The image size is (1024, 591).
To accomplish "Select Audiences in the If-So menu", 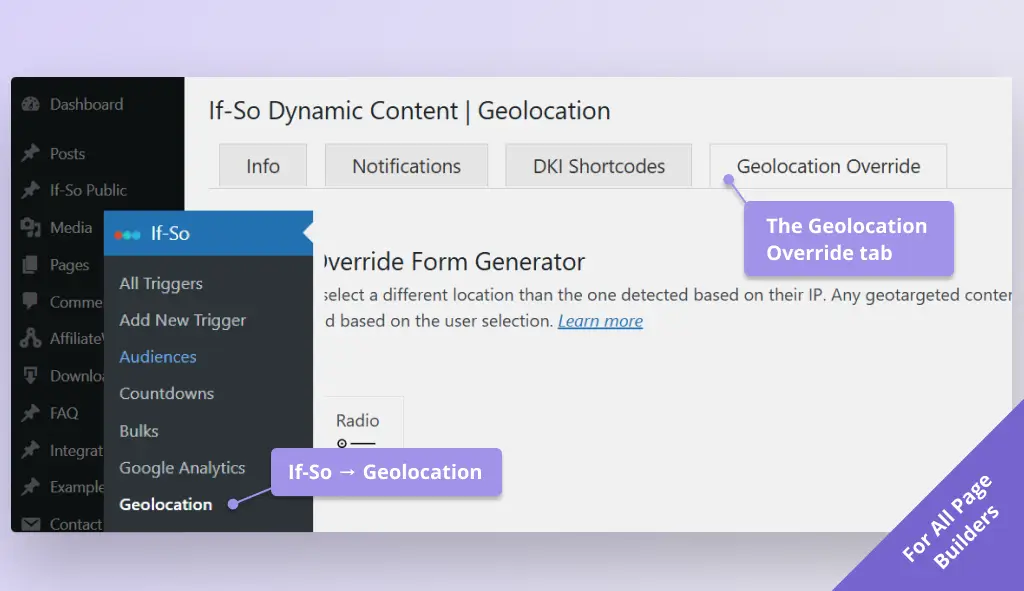I will [157, 356].
